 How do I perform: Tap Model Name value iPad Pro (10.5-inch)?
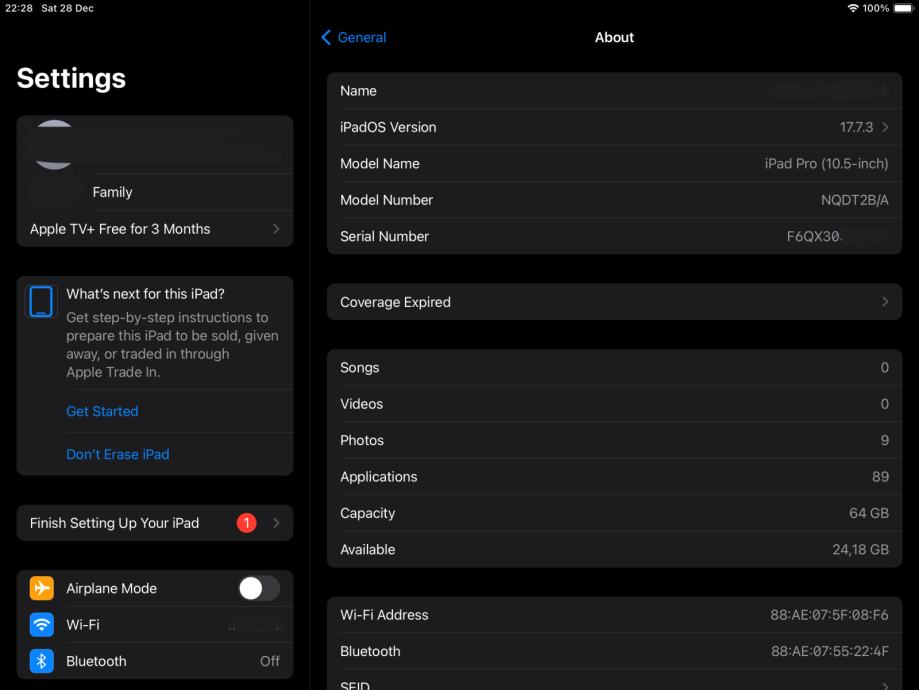pos(826,164)
